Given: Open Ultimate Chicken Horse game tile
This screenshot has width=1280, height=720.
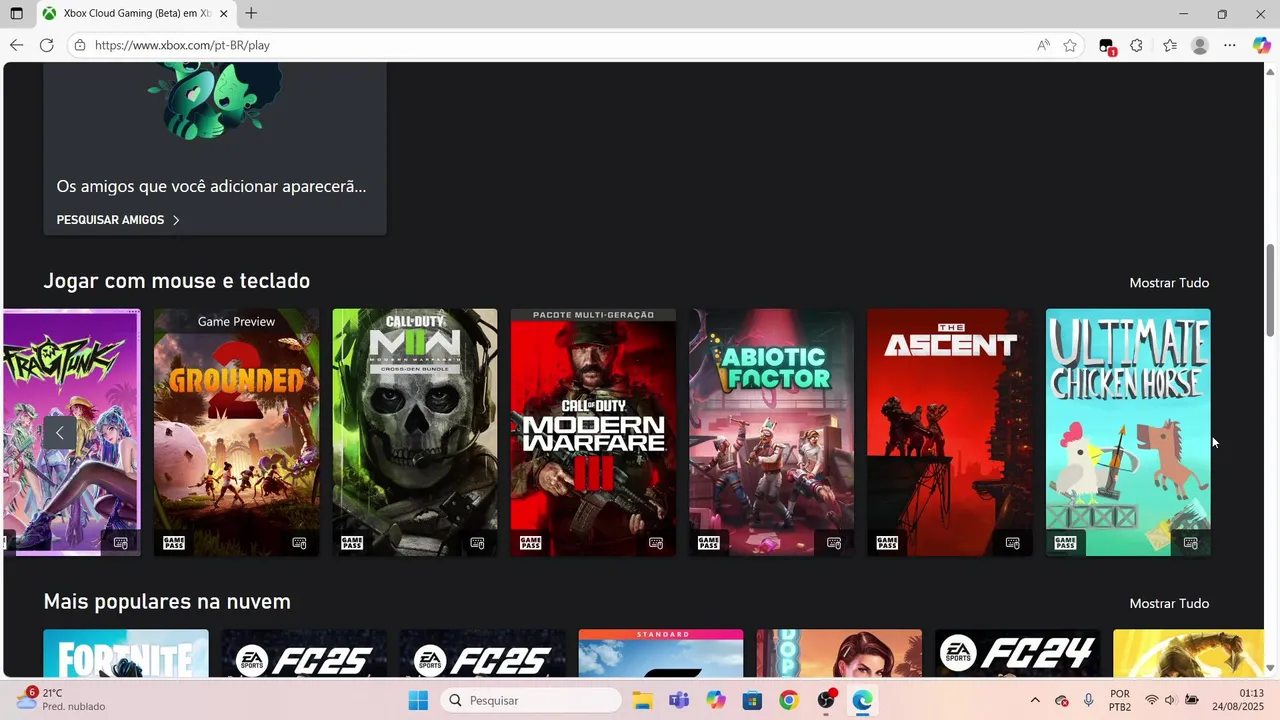Looking at the screenshot, I should click(x=1128, y=432).
